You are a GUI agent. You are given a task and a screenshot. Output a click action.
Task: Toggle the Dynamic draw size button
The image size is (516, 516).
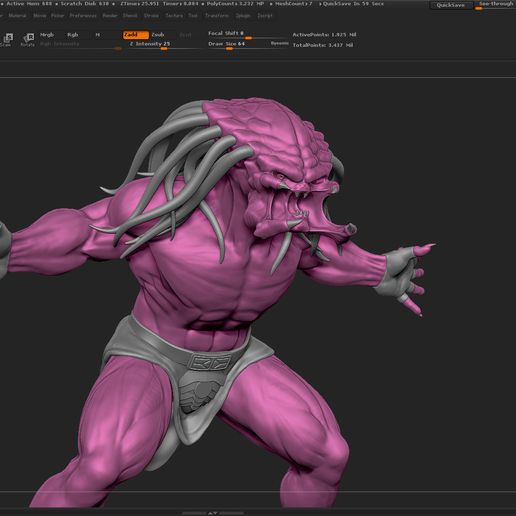pos(279,44)
